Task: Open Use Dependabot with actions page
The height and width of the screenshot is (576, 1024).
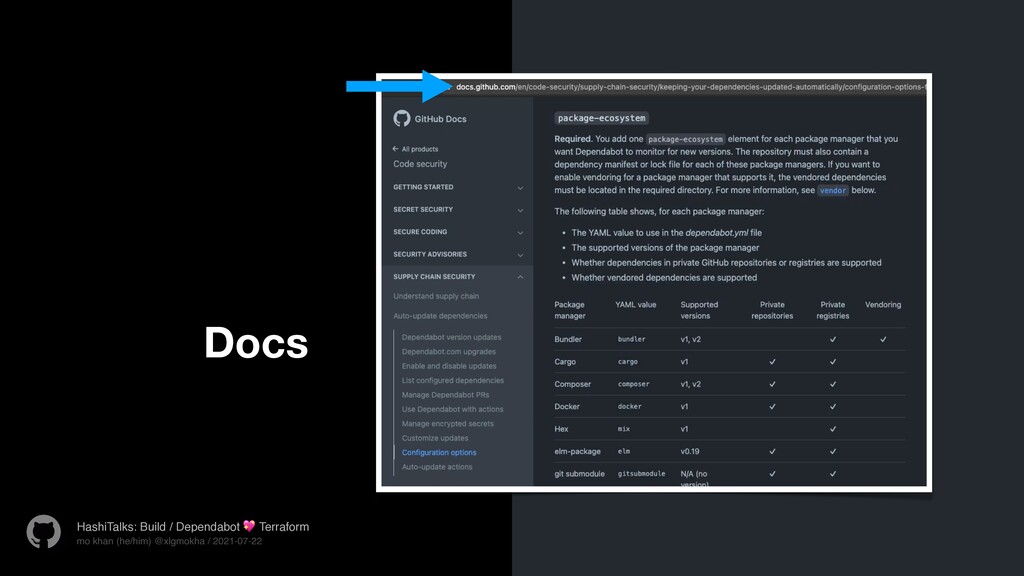Action: 453,409
